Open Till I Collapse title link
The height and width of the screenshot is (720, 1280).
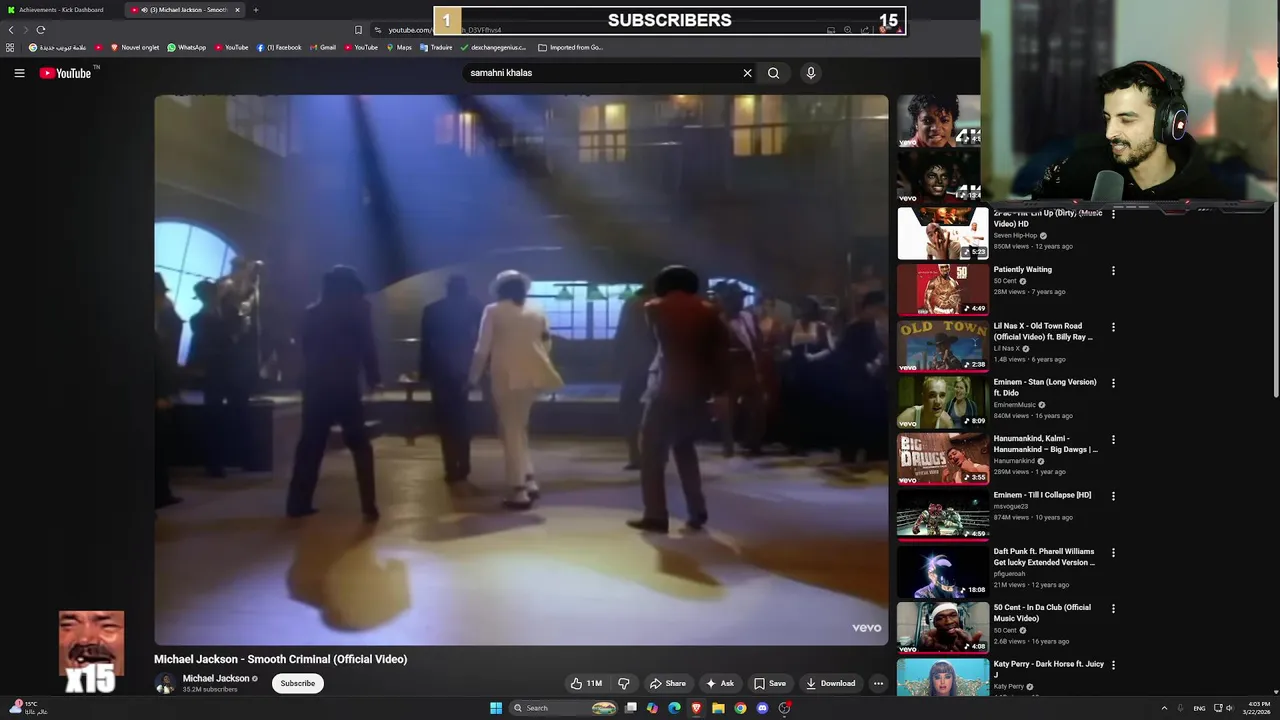click(x=1042, y=495)
